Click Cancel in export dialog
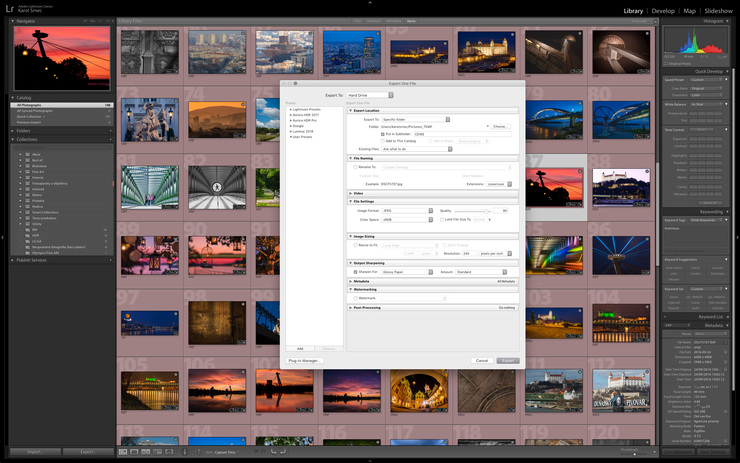The image size is (740, 463). tap(482, 361)
